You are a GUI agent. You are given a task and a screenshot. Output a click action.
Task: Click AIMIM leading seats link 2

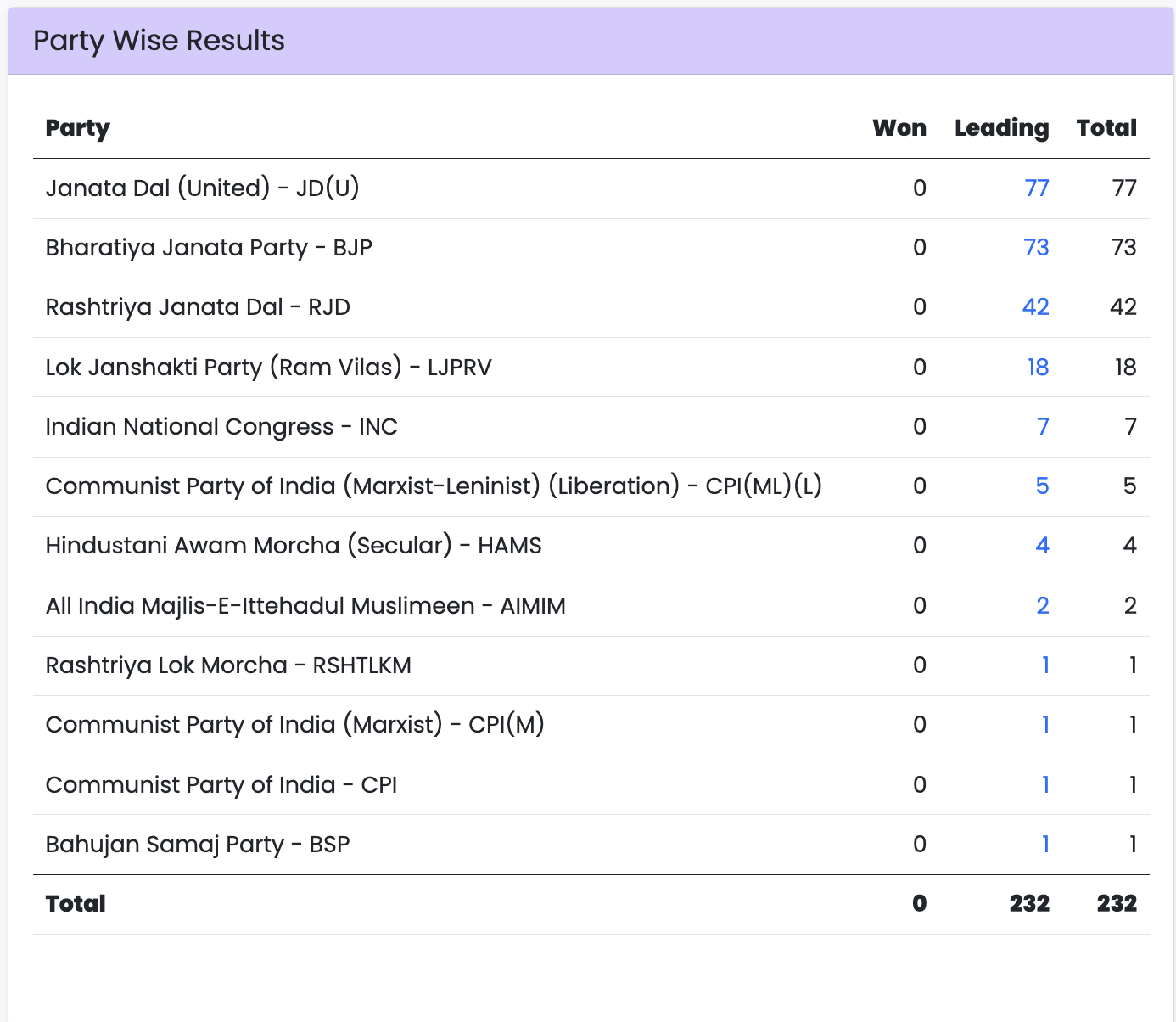coord(1042,605)
